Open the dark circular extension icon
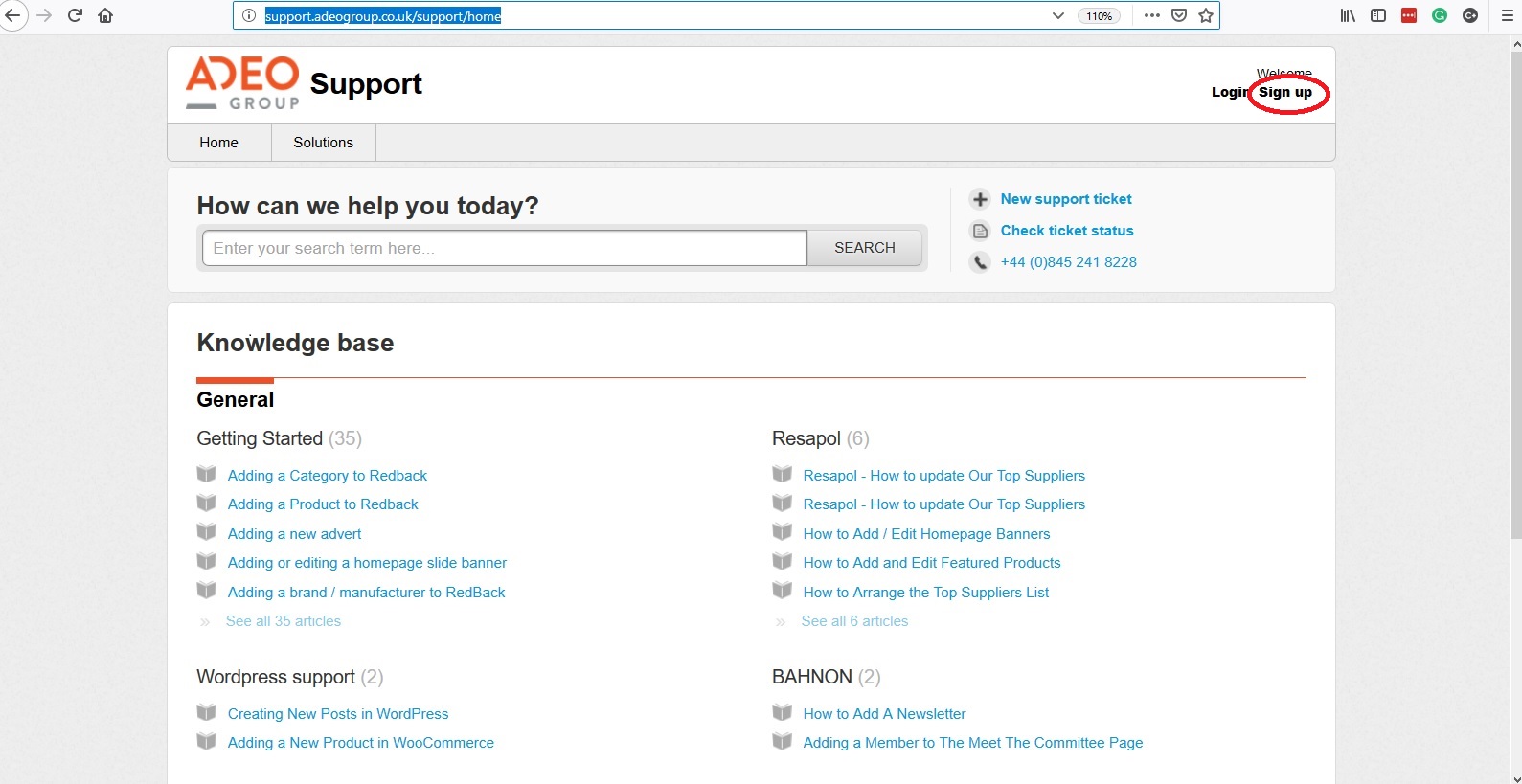The height and width of the screenshot is (784, 1522). pyautogui.click(x=1470, y=15)
